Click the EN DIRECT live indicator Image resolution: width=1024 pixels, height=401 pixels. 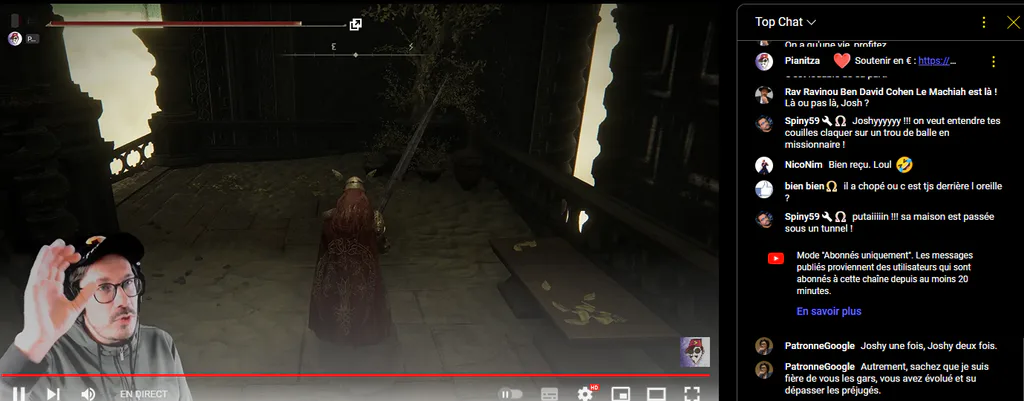pyautogui.click(x=144, y=394)
